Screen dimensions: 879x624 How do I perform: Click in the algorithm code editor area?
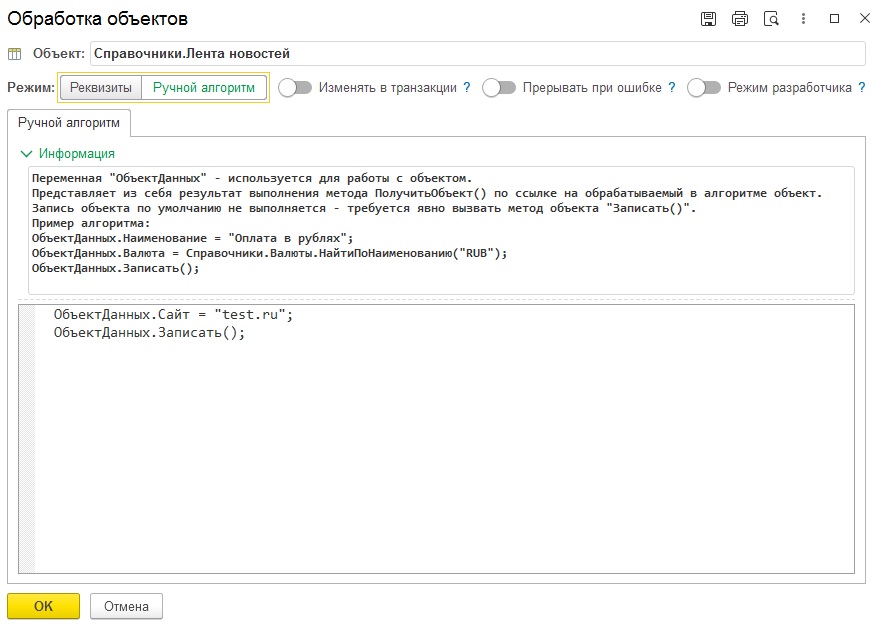point(440,450)
